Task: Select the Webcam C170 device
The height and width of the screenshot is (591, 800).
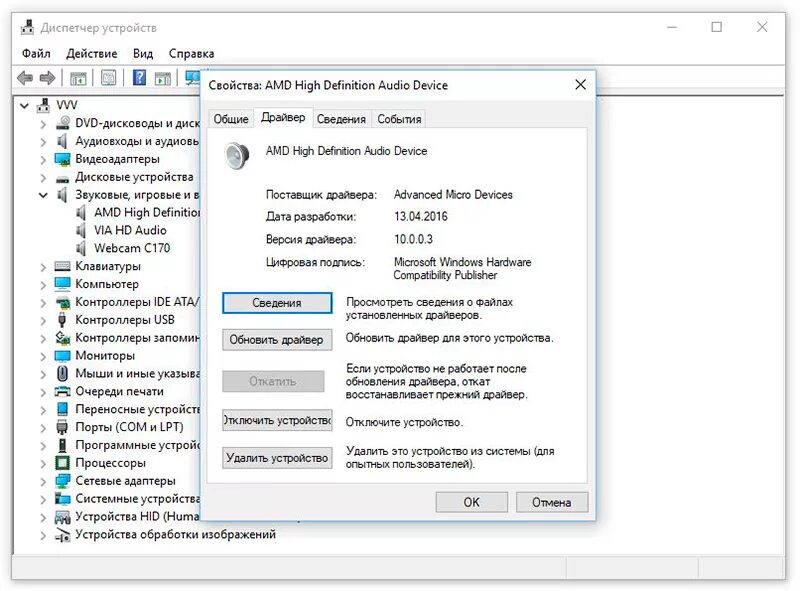Action: tap(132, 248)
